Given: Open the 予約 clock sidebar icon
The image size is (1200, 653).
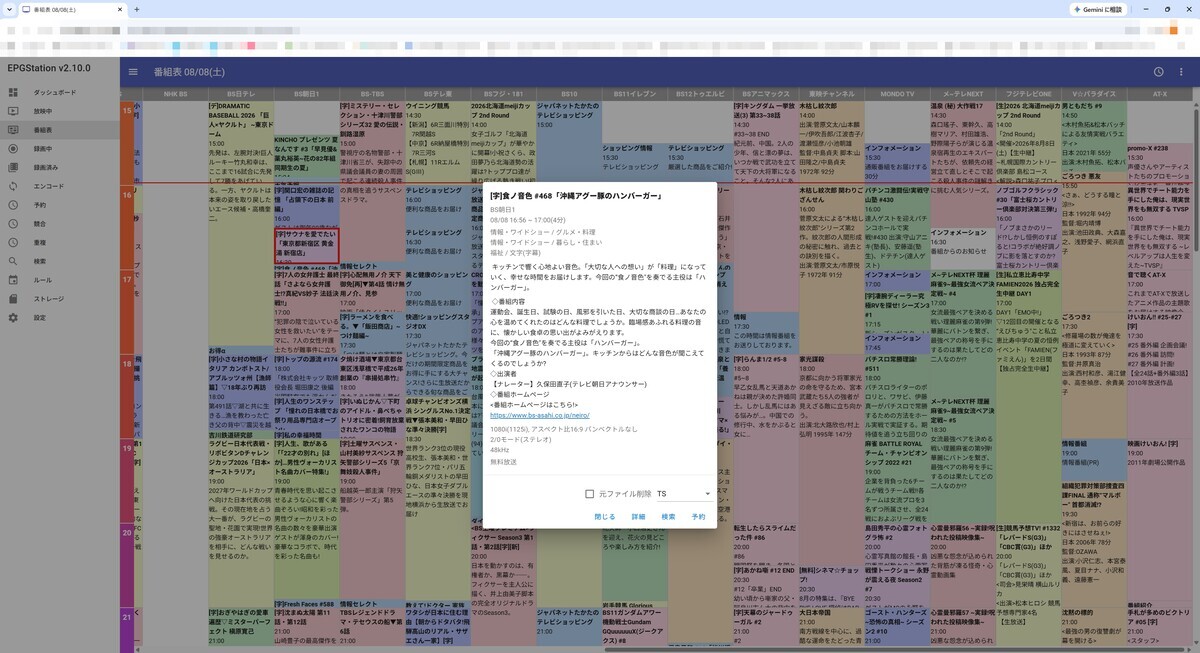Looking at the screenshot, I should tap(13, 205).
